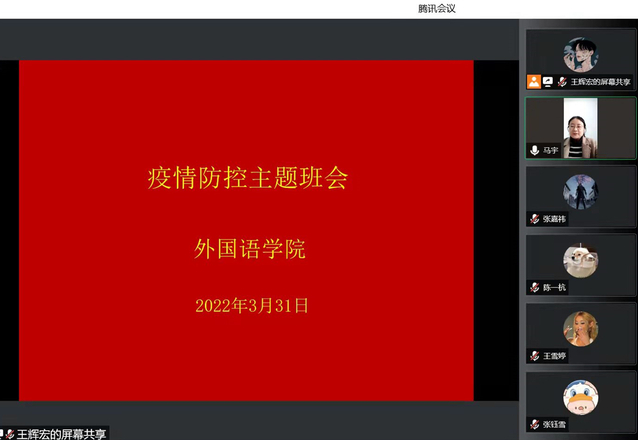
Task: Click the 腾讯会议 window title
Action: [437, 8]
